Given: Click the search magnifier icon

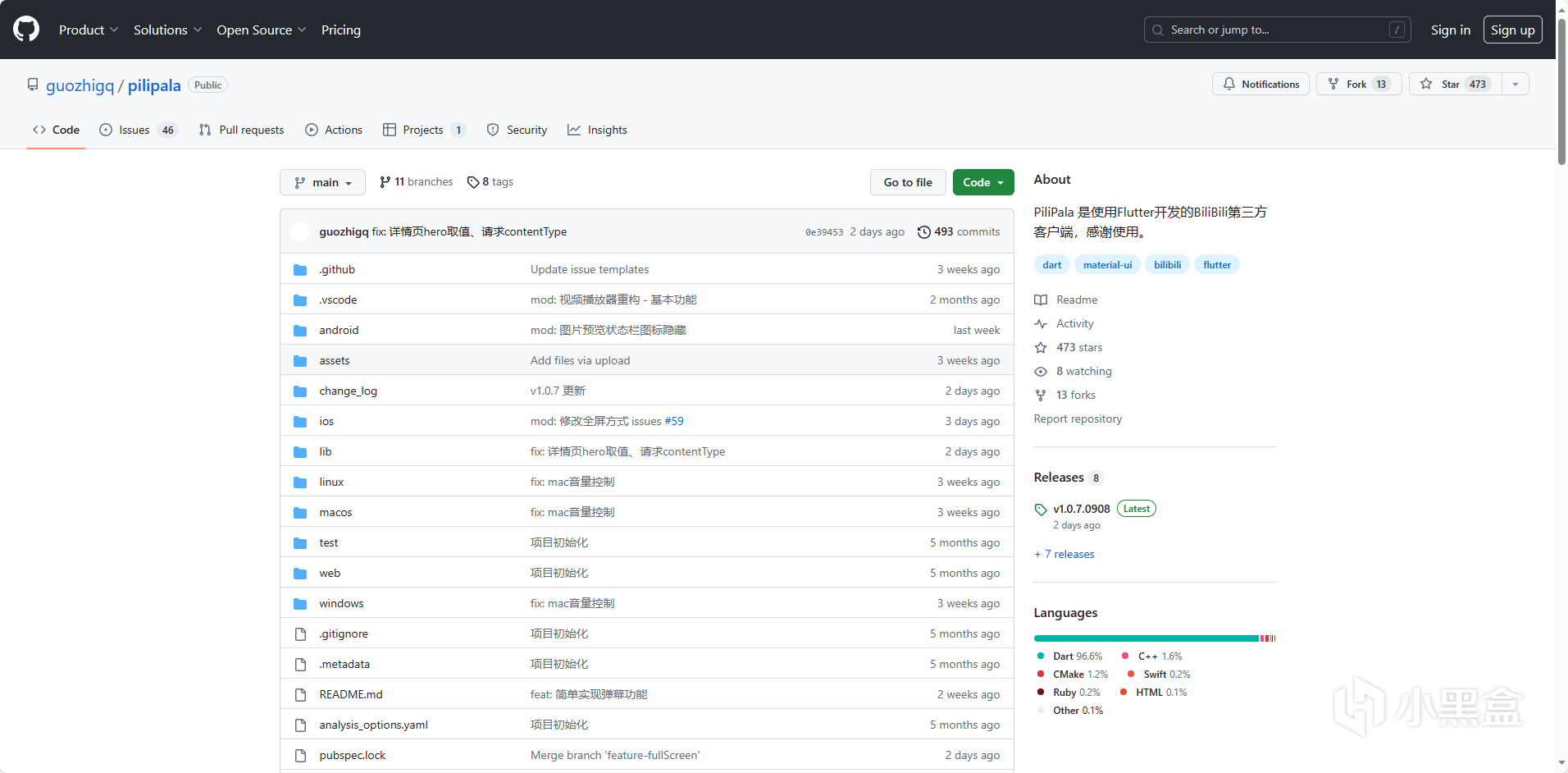Looking at the screenshot, I should pos(1158,30).
